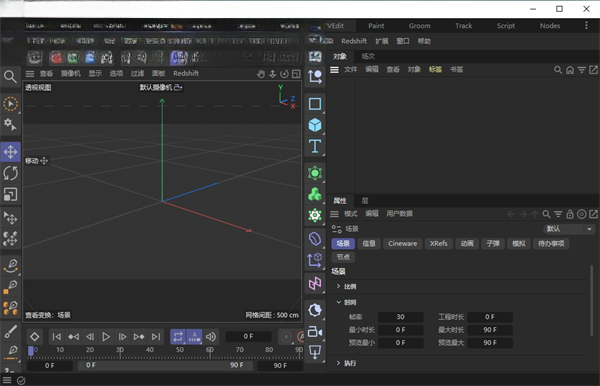Open the viewport Redshift menu
The image size is (600, 386).
tap(186, 73)
